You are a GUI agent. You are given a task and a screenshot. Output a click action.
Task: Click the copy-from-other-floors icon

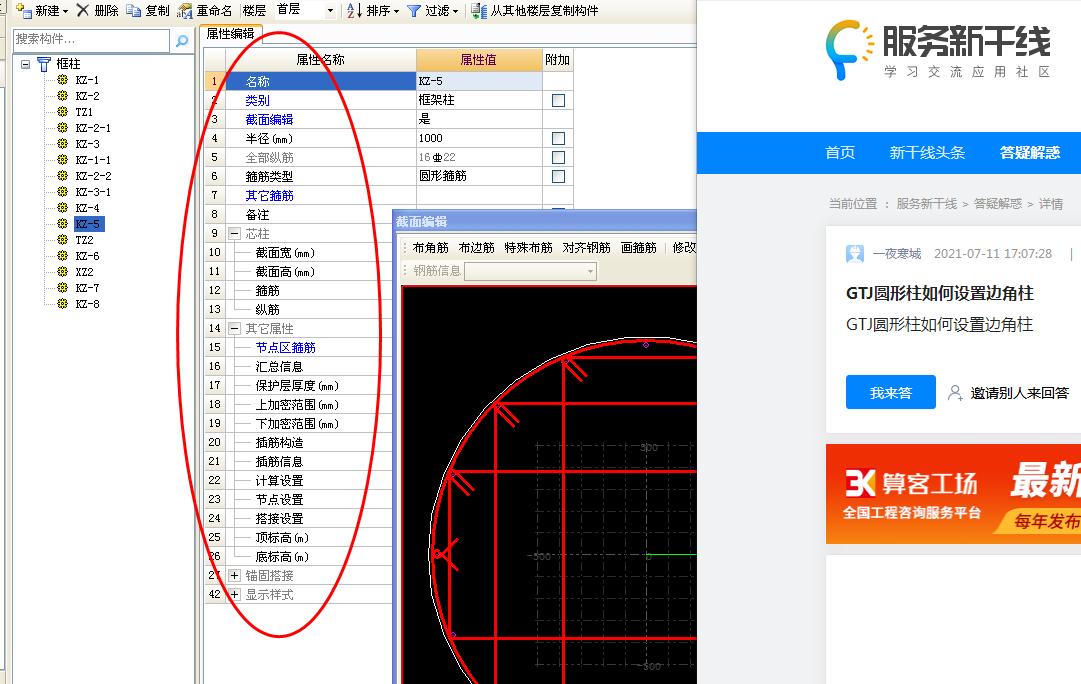[x=479, y=10]
